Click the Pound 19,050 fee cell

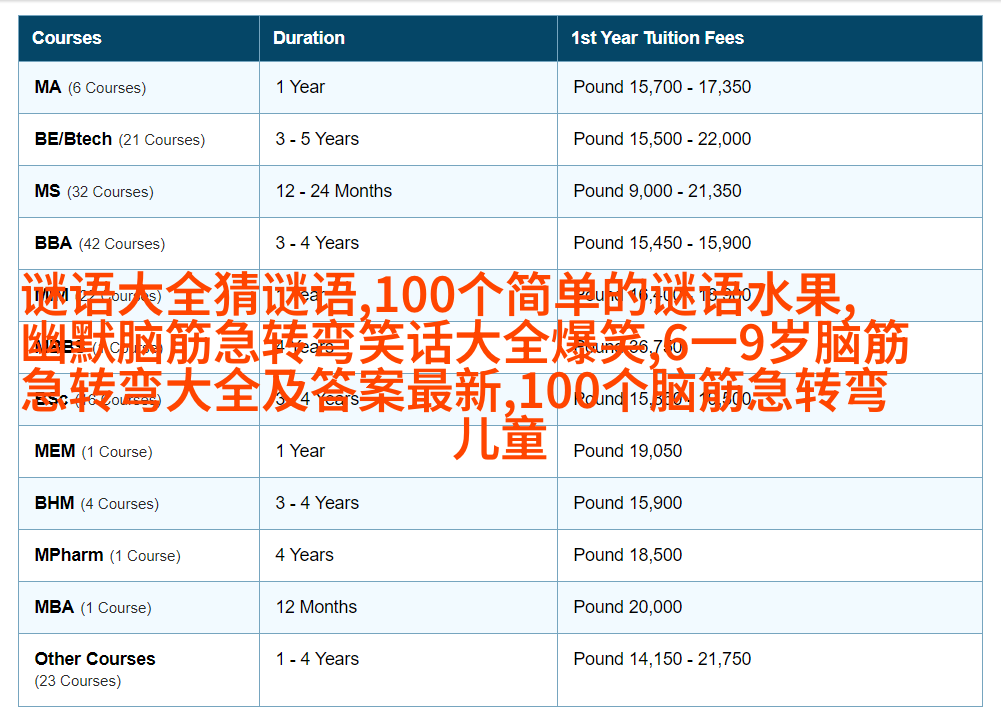click(x=628, y=451)
